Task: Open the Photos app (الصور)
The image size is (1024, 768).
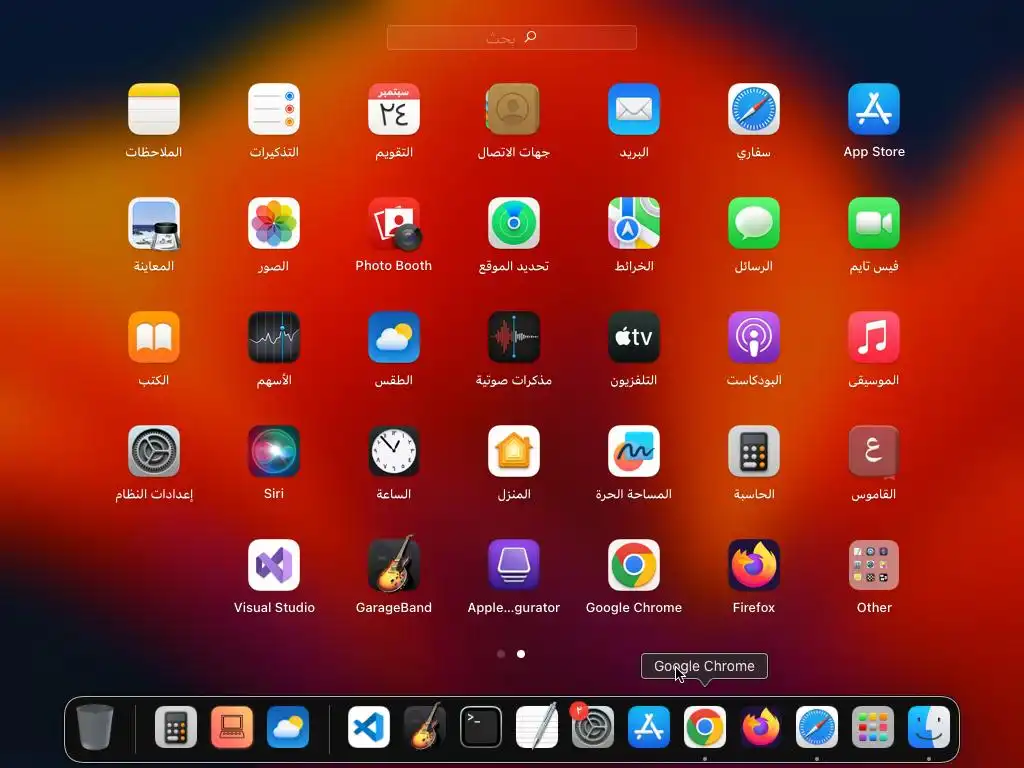Action: [274, 223]
